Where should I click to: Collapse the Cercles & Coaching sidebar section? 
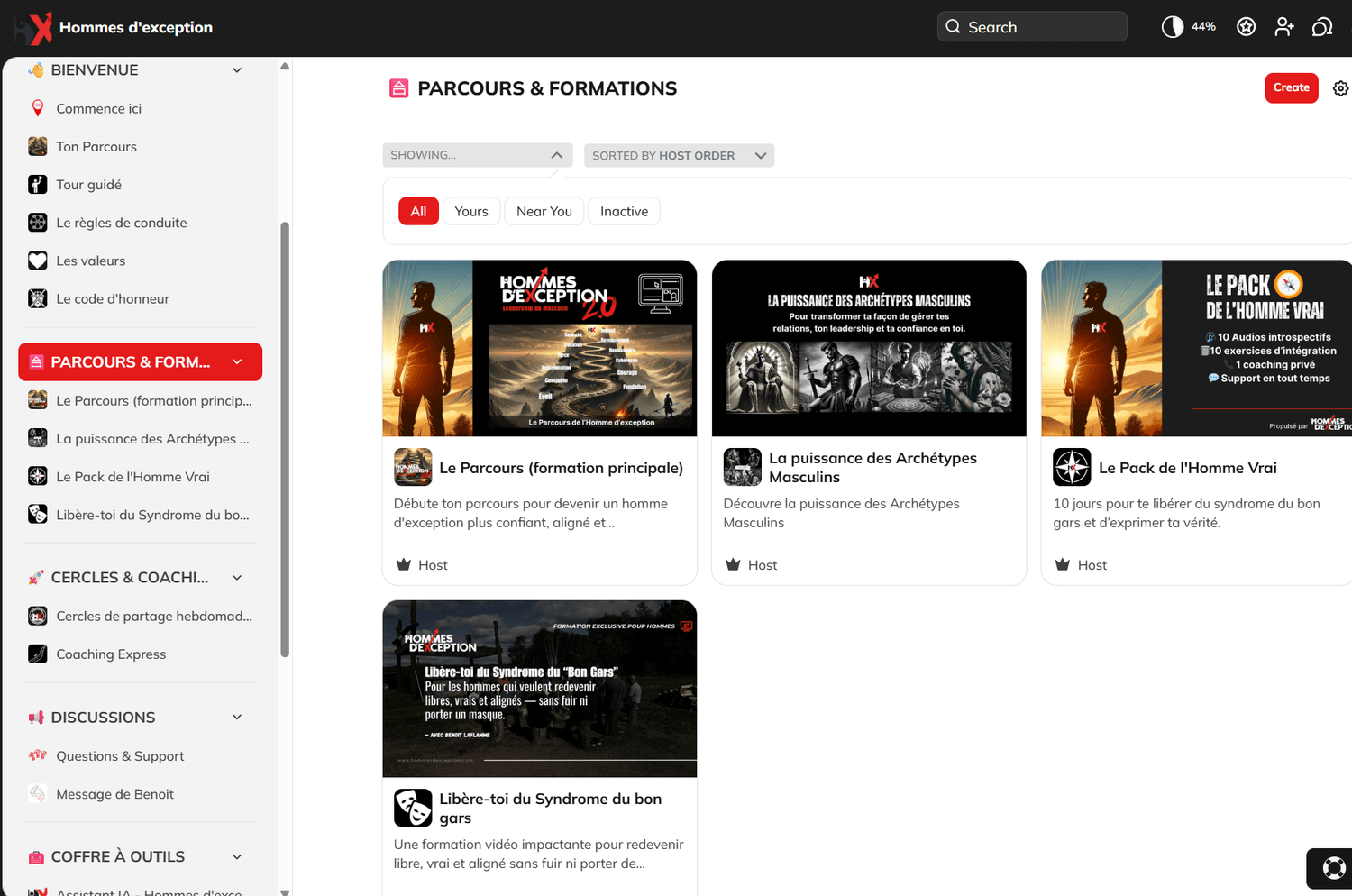click(x=237, y=578)
